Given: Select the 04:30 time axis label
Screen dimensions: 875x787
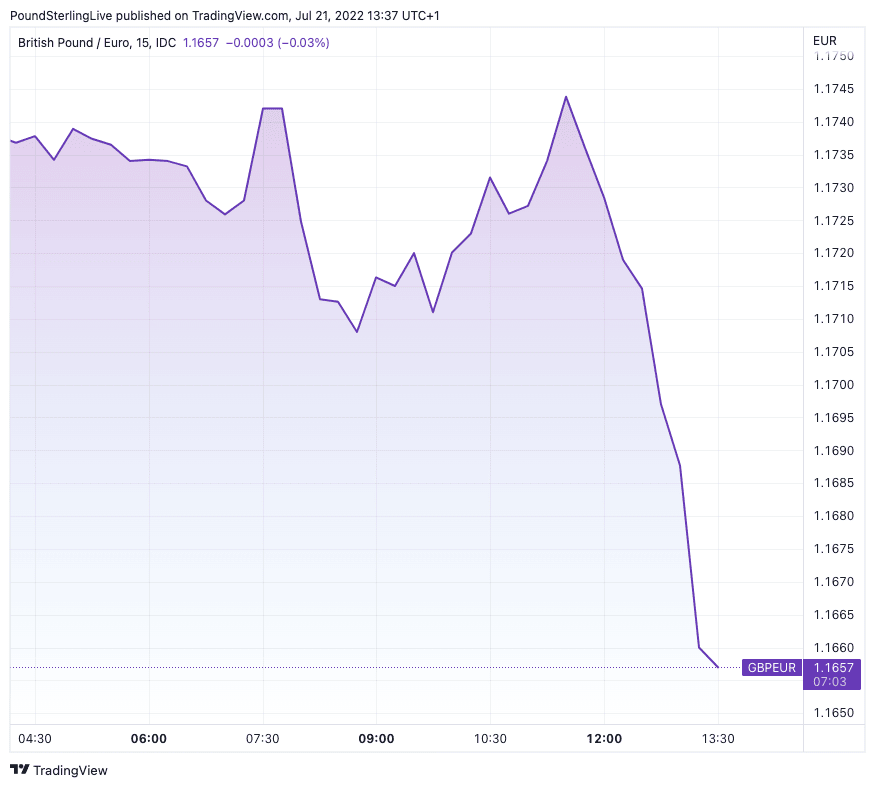Looking at the screenshot, I should pos(35,739).
